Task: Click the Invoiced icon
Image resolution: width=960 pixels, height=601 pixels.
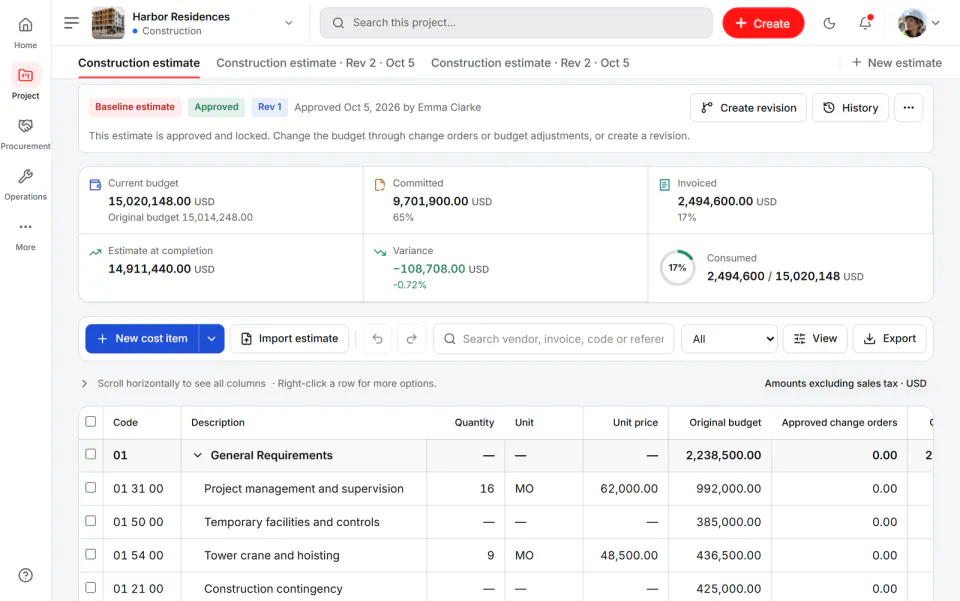Action: (x=664, y=185)
